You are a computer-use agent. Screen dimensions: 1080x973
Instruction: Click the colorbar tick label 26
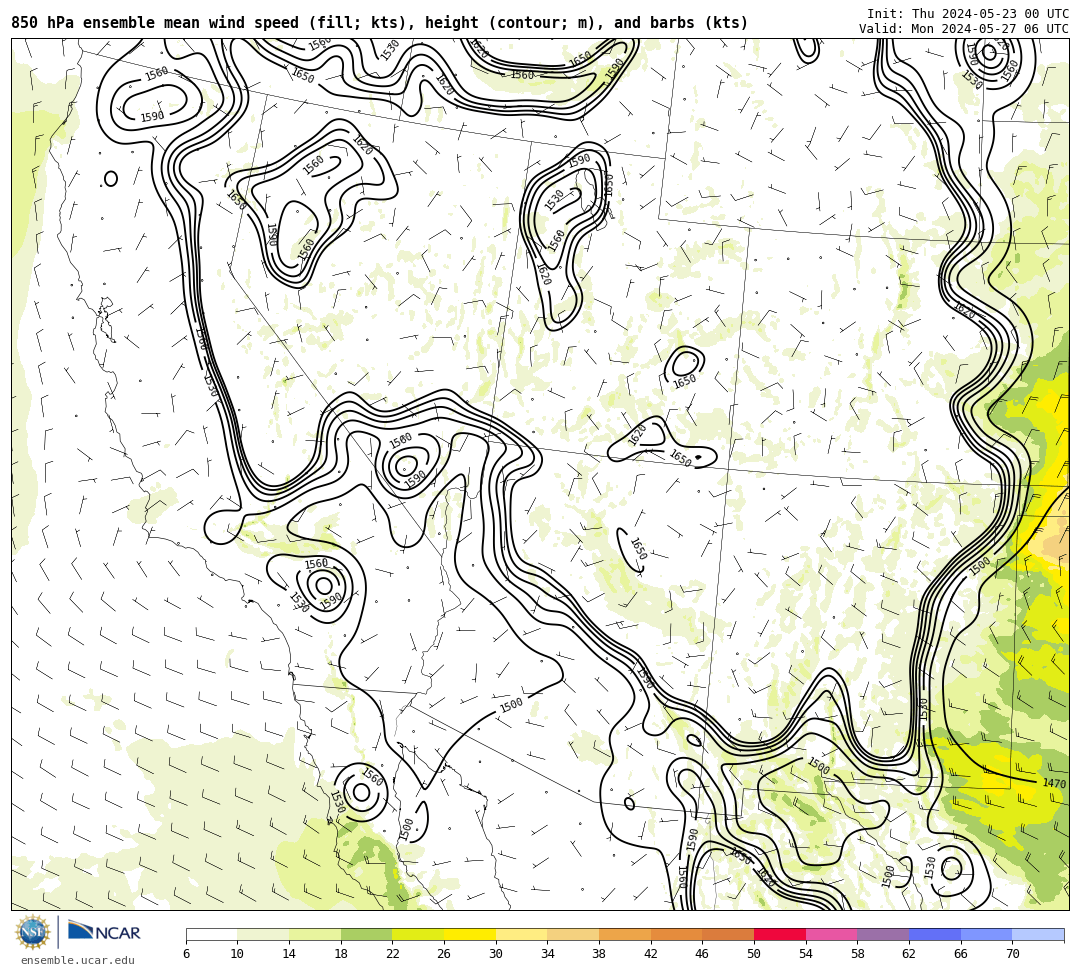coord(444,954)
